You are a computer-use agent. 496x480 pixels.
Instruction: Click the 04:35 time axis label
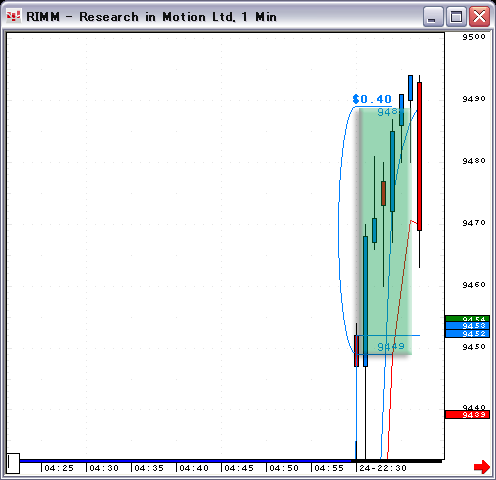pos(149,468)
